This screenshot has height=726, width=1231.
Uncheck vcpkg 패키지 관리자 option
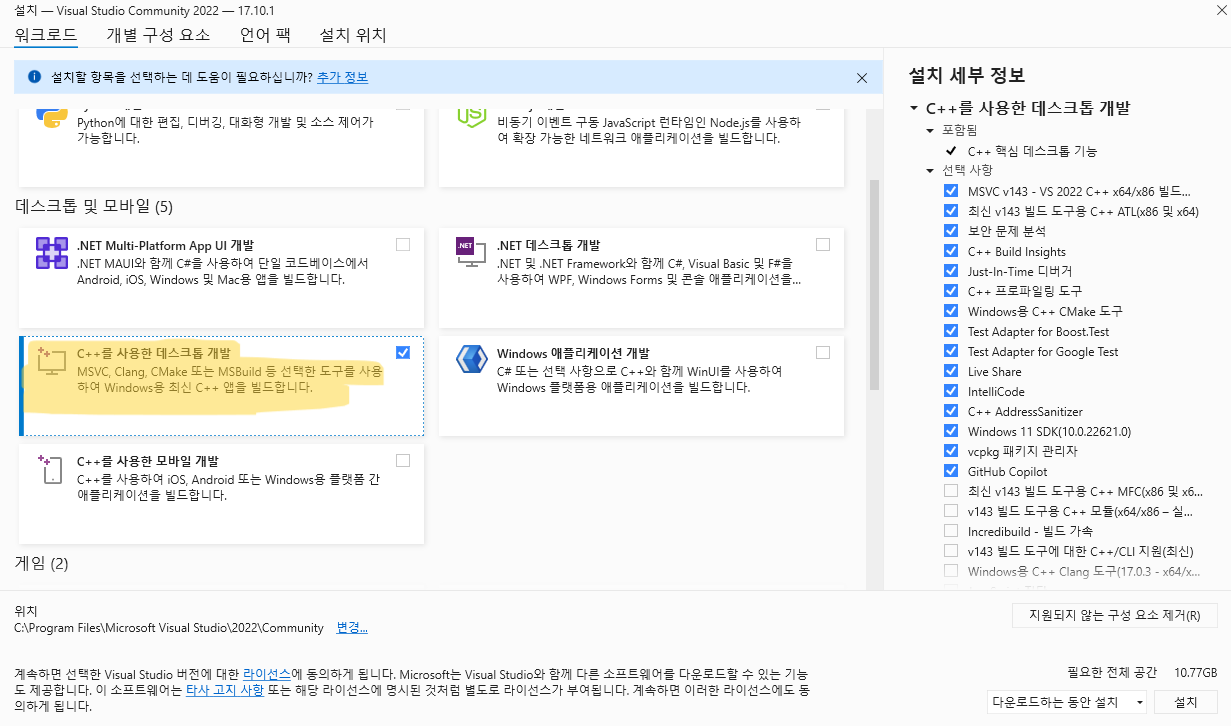950,451
